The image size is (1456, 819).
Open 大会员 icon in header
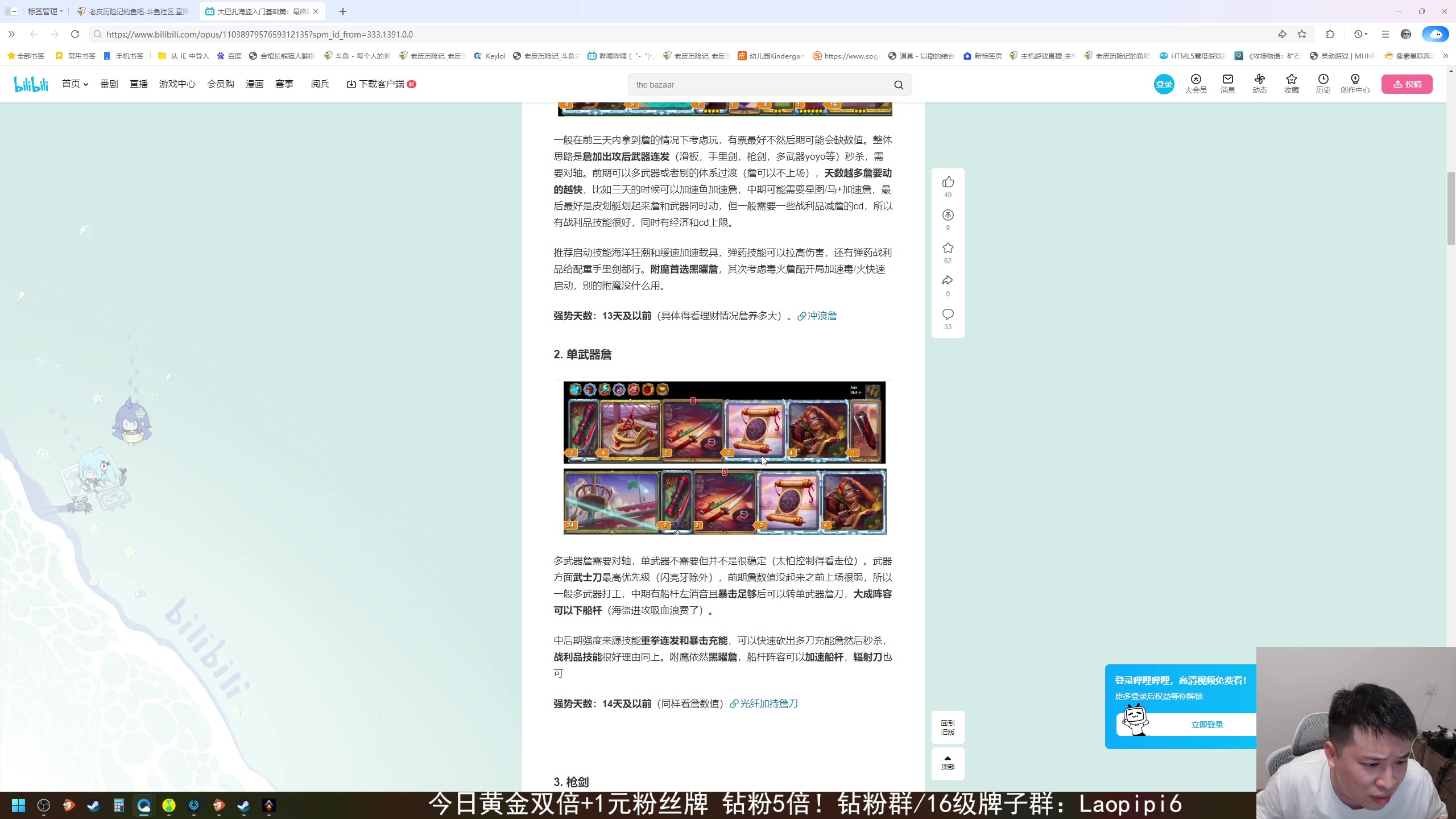point(1196,84)
